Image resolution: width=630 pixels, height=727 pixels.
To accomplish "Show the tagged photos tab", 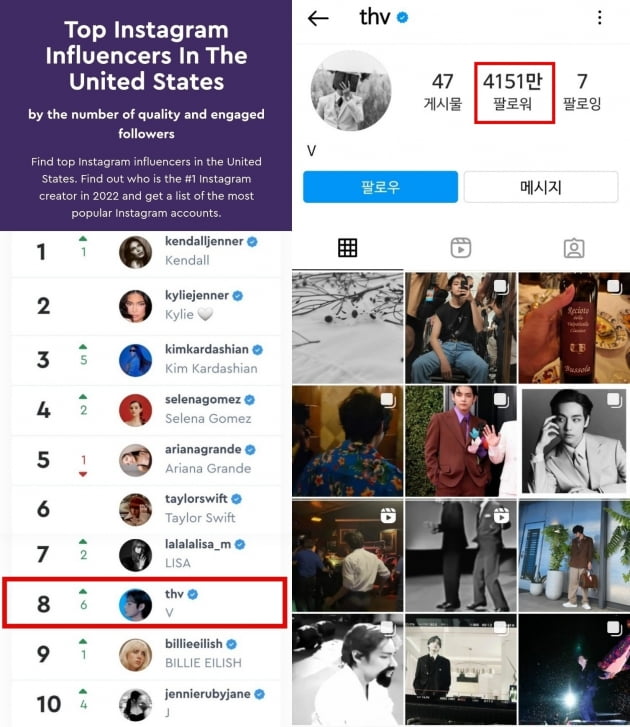I will coord(574,248).
